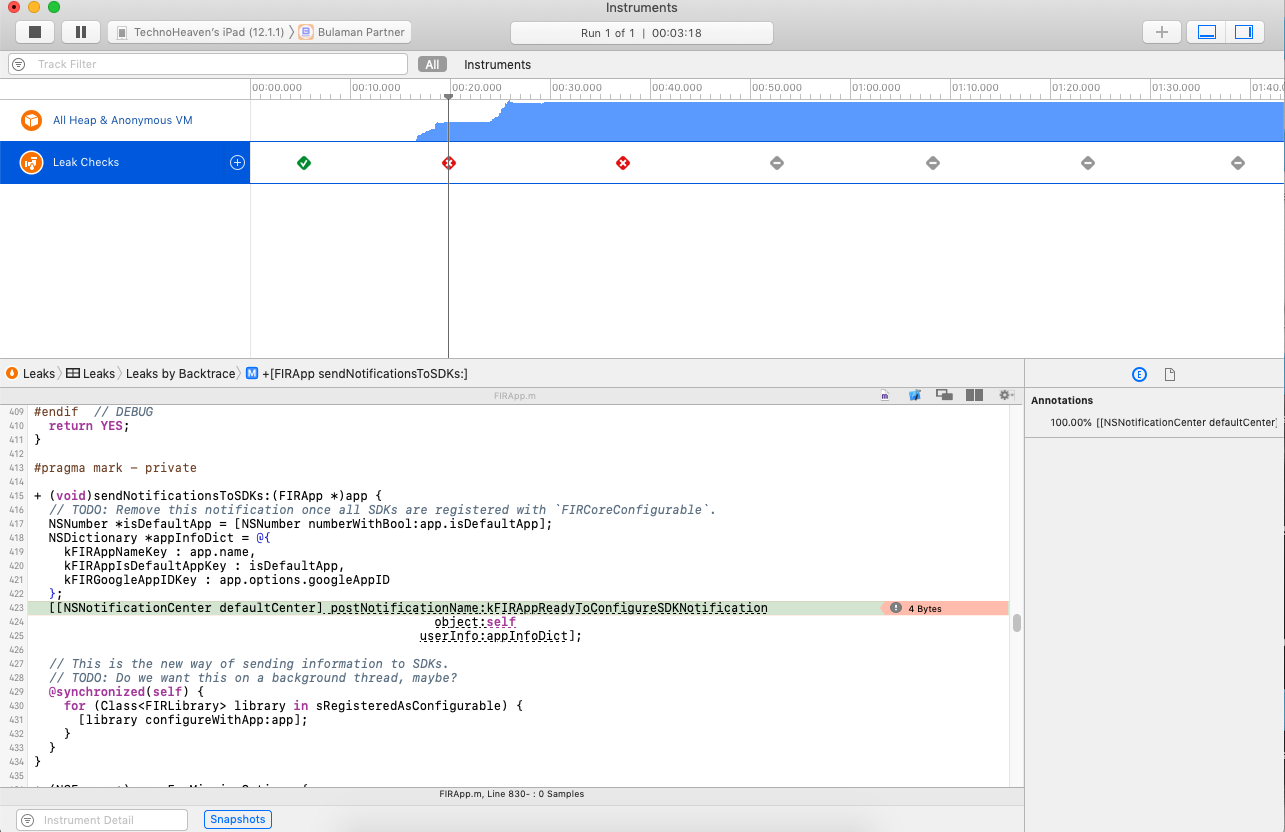Open the gear settings in the code view
The height and width of the screenshot is (832, 1285).
click(1005, 395)
